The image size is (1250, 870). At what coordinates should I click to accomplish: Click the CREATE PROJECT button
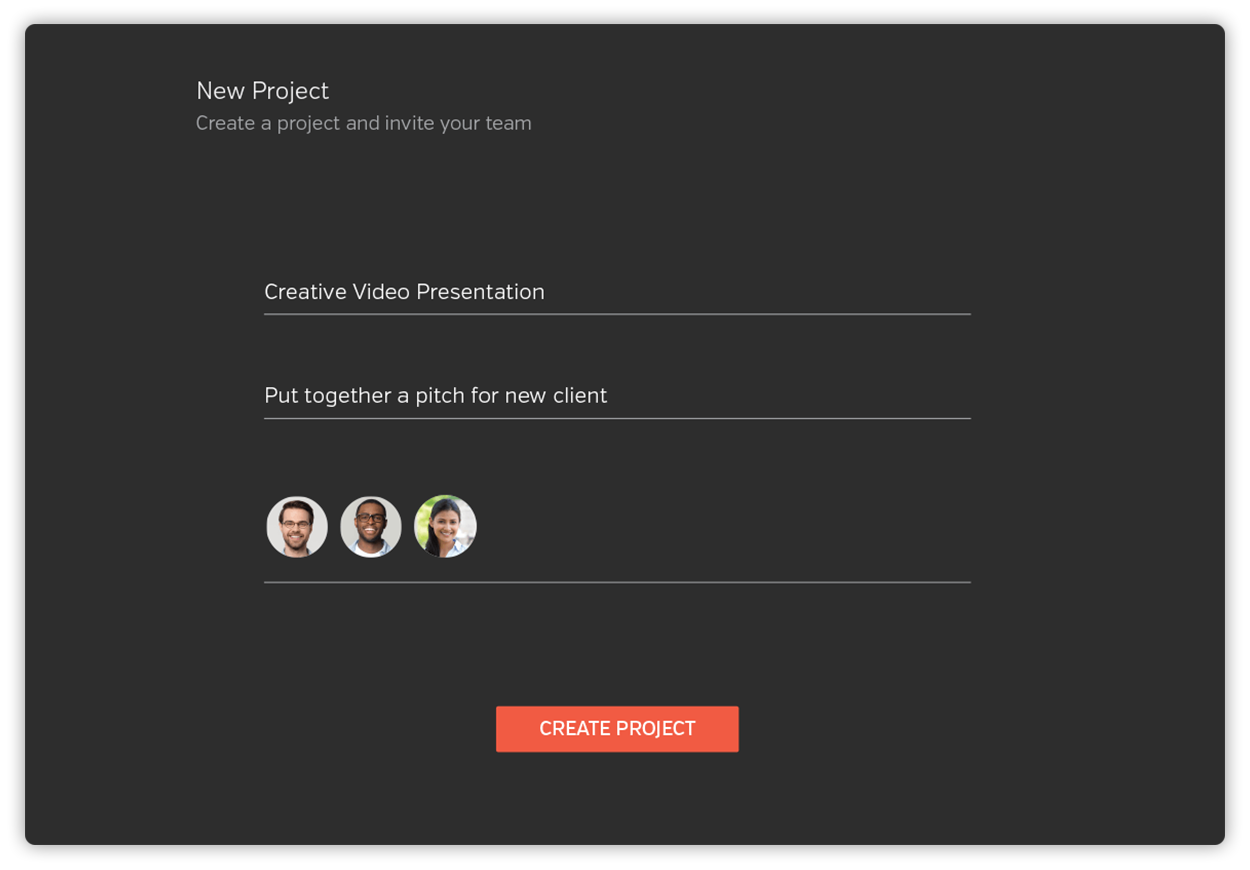[x=617, y=729]
